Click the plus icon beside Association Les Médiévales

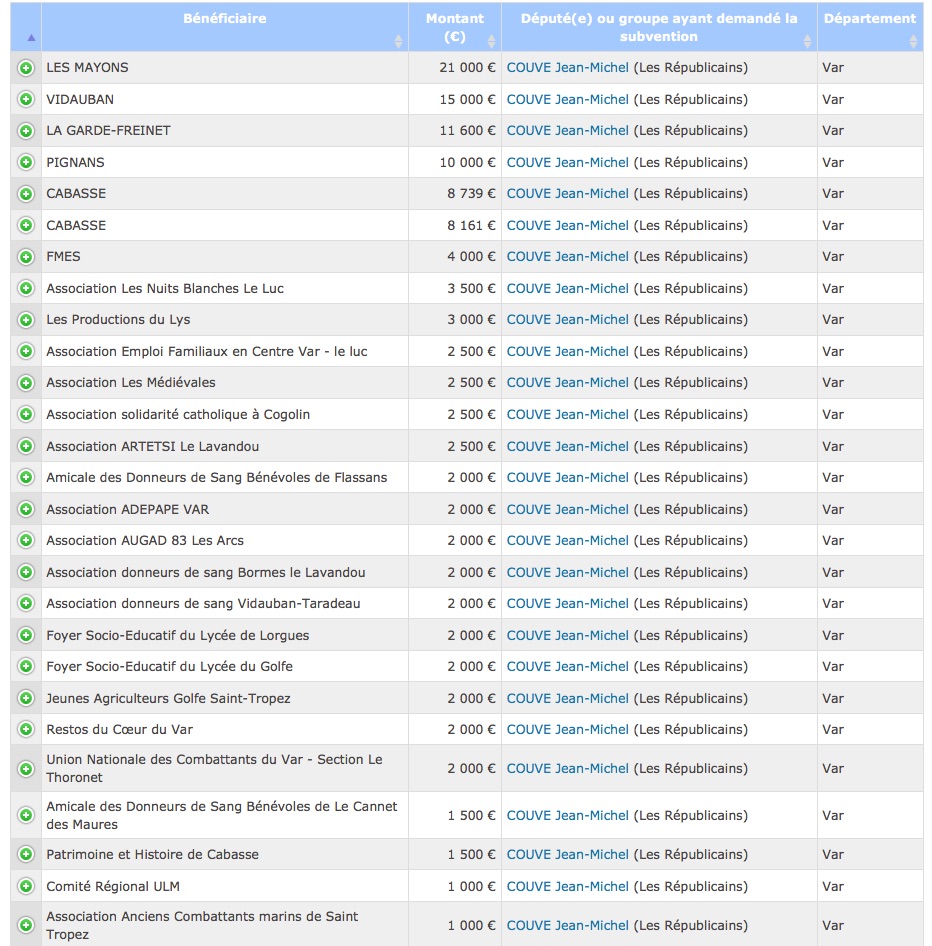pyautogui.click(x=26, y=383)
